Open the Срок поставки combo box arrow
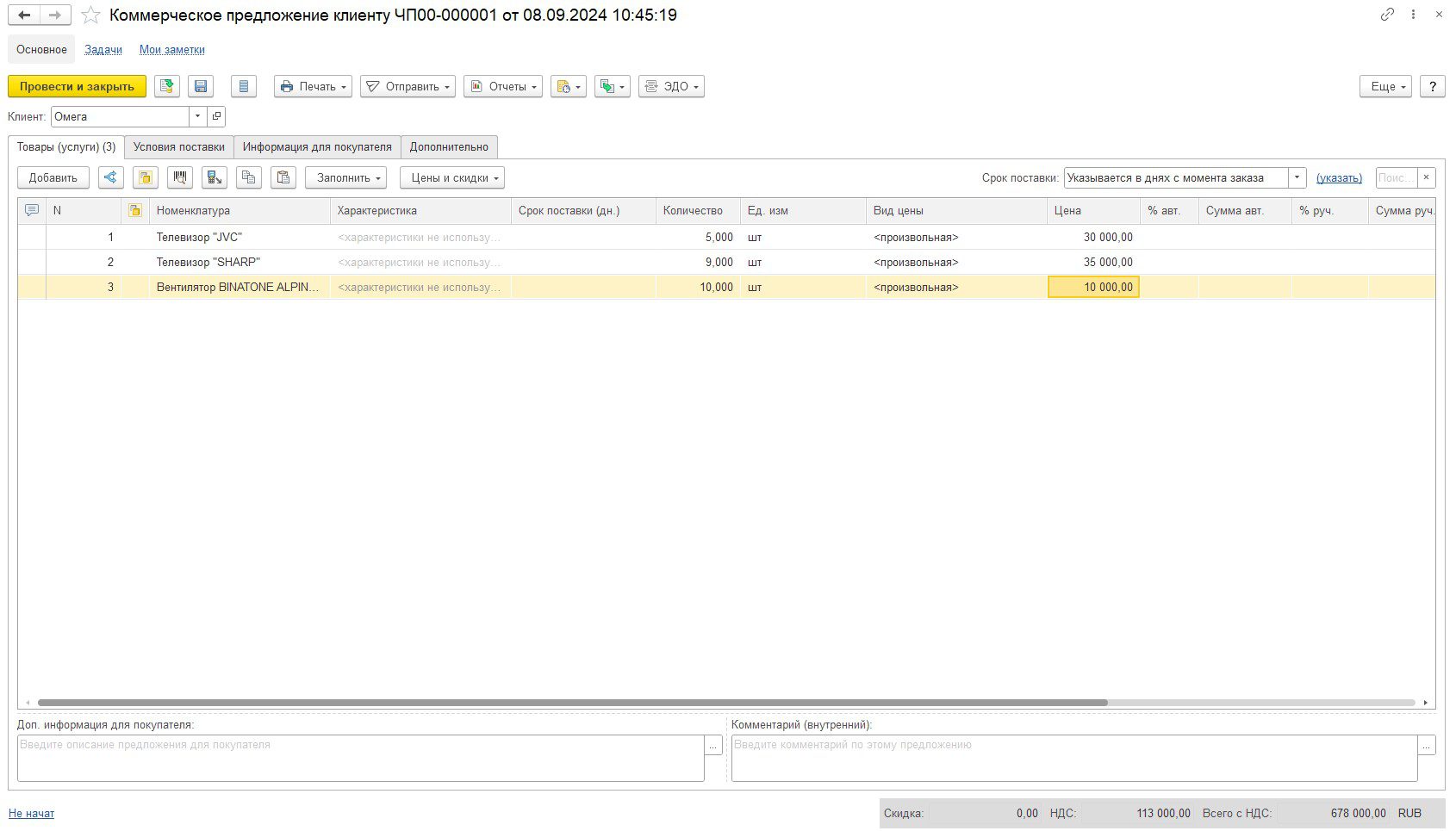The height and width of the screenshot is (831, 1456). click(1297, 177)
